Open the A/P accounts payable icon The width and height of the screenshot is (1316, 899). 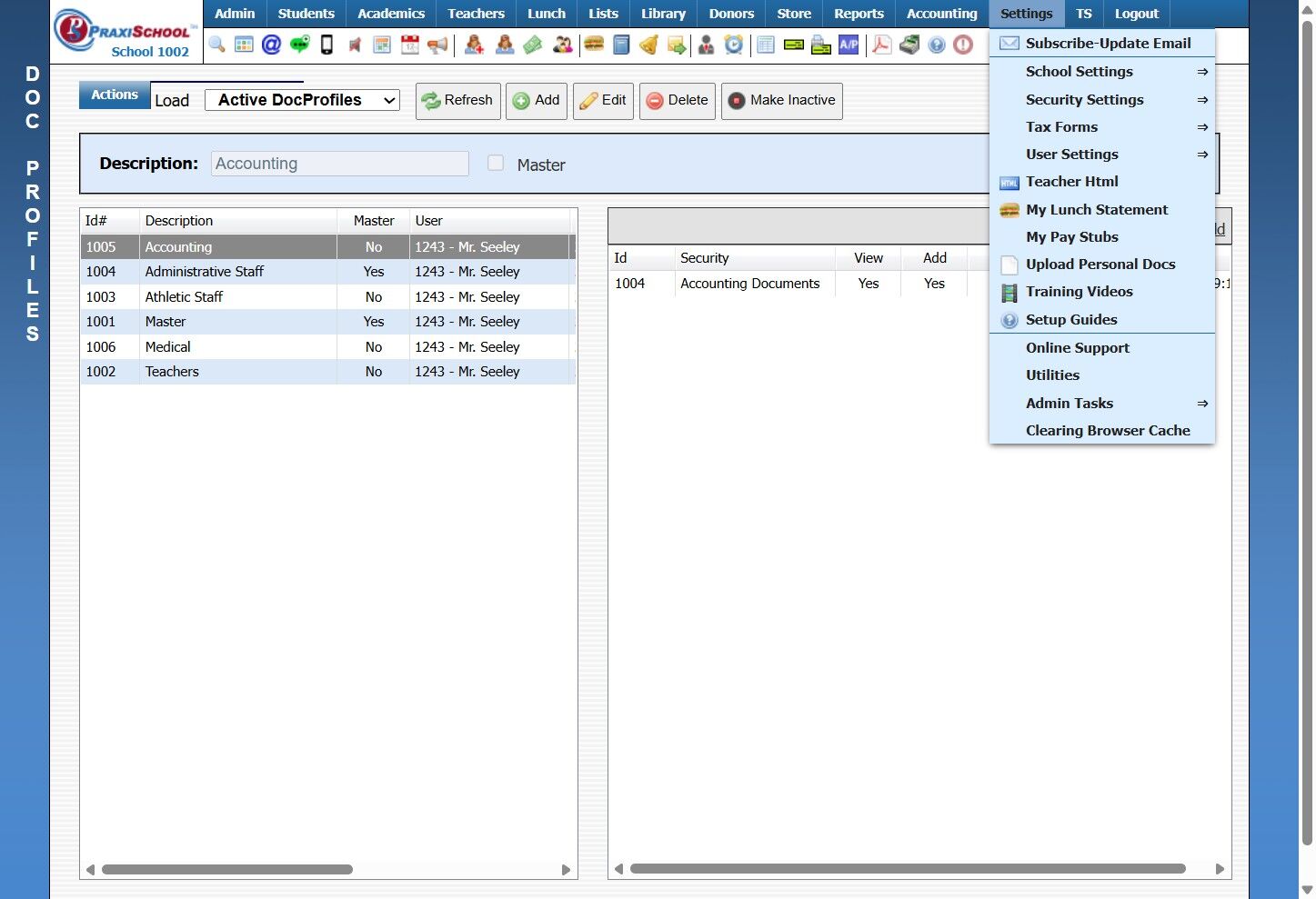[849, 45]
